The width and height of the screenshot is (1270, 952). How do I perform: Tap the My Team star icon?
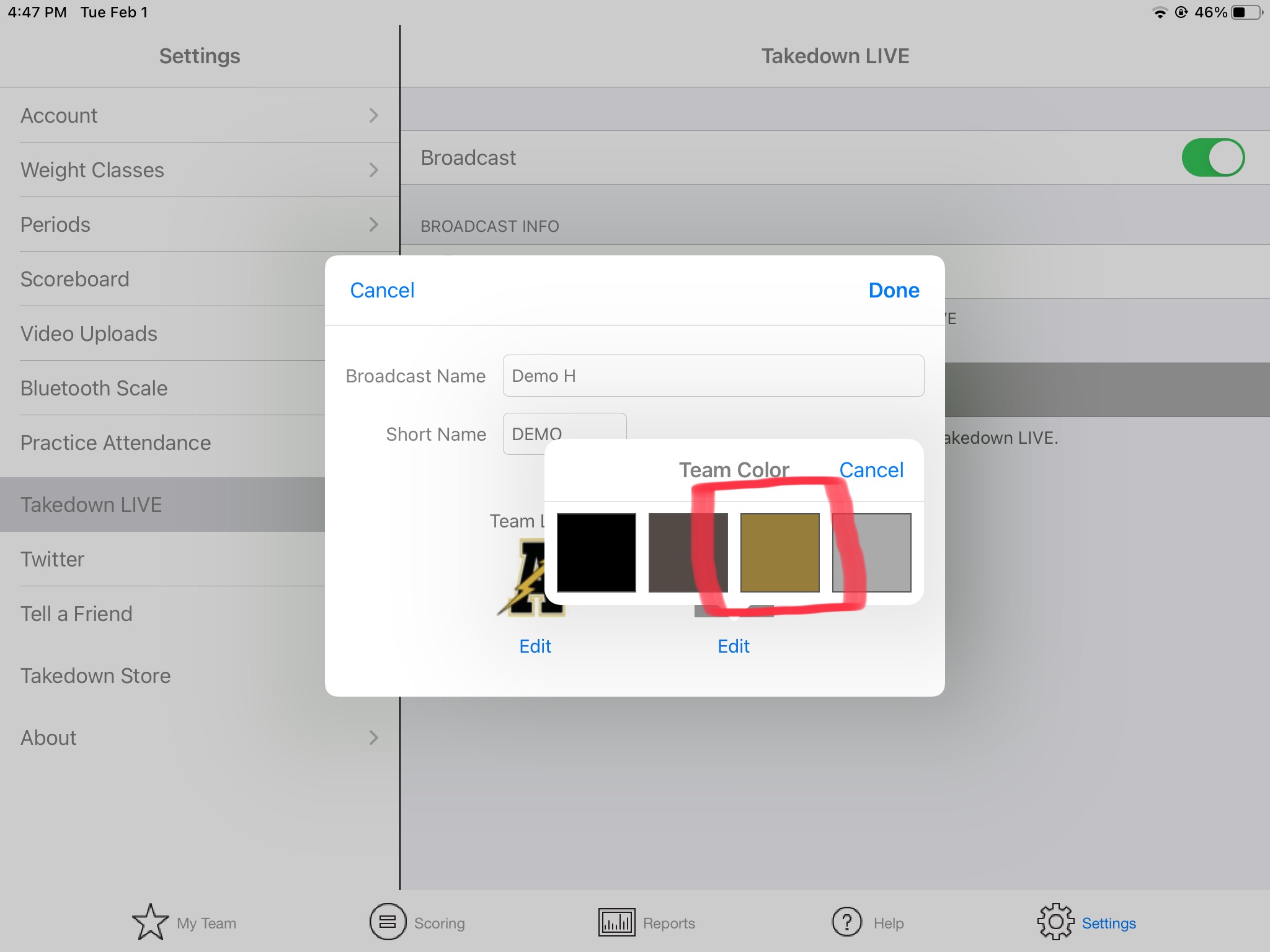pos(150,922)
